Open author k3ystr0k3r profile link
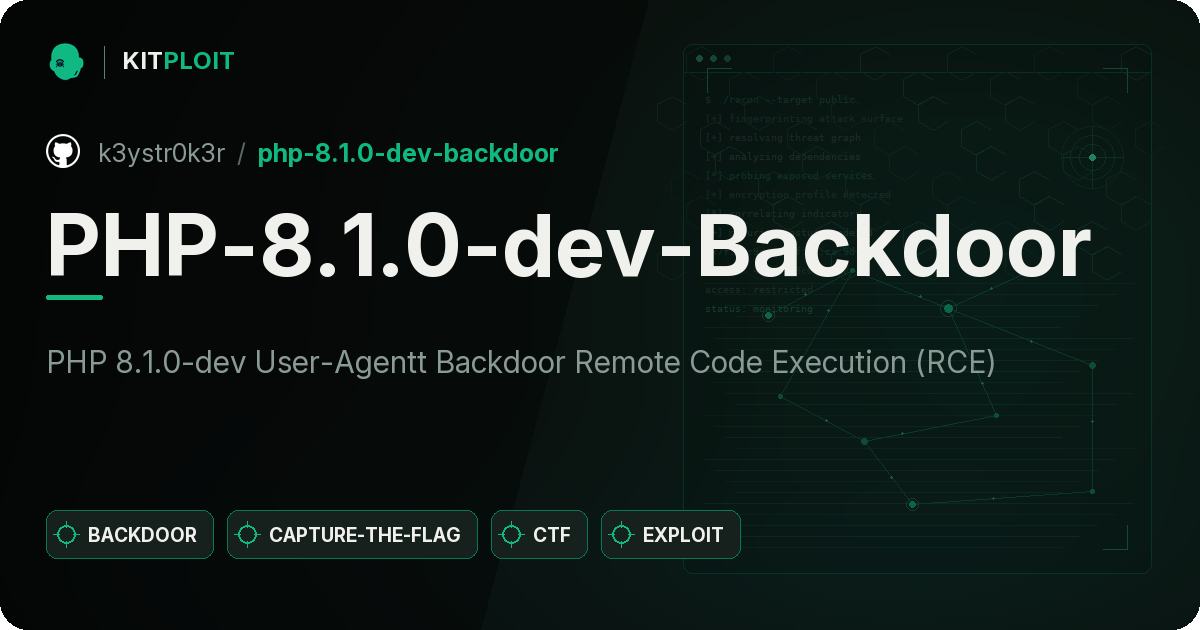The image size is (1200, 630). [x=162, y=153]
